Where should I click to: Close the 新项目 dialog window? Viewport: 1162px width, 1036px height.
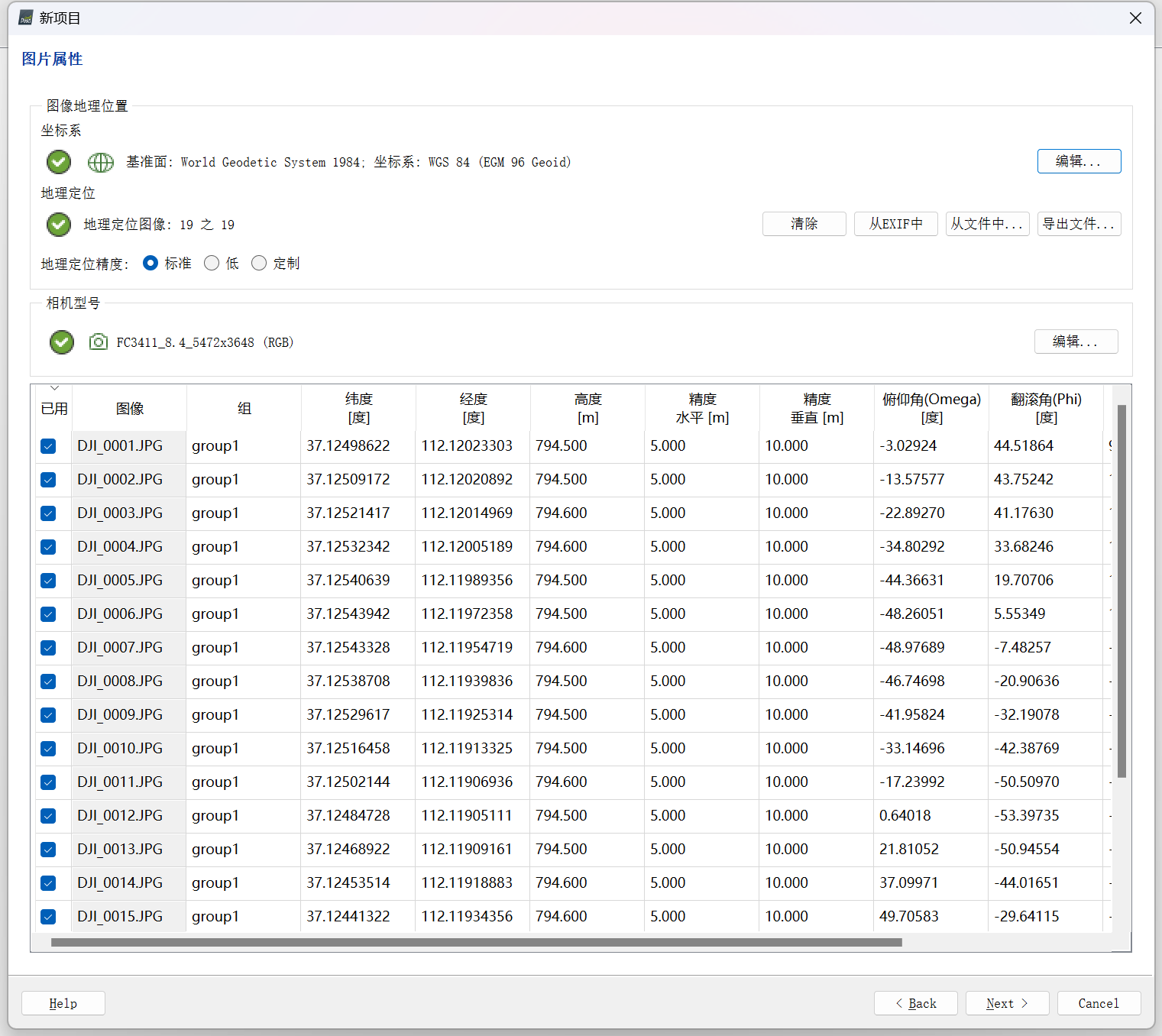(1135, 18)
